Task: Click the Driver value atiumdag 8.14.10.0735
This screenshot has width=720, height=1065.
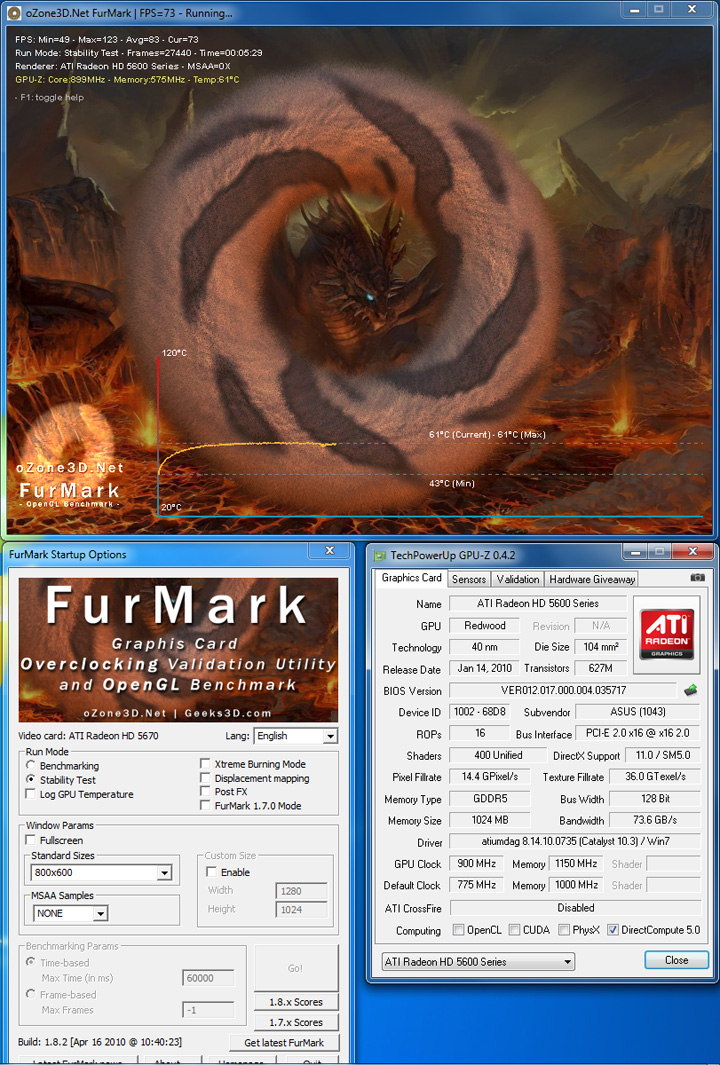Action: tap(575, 842)
